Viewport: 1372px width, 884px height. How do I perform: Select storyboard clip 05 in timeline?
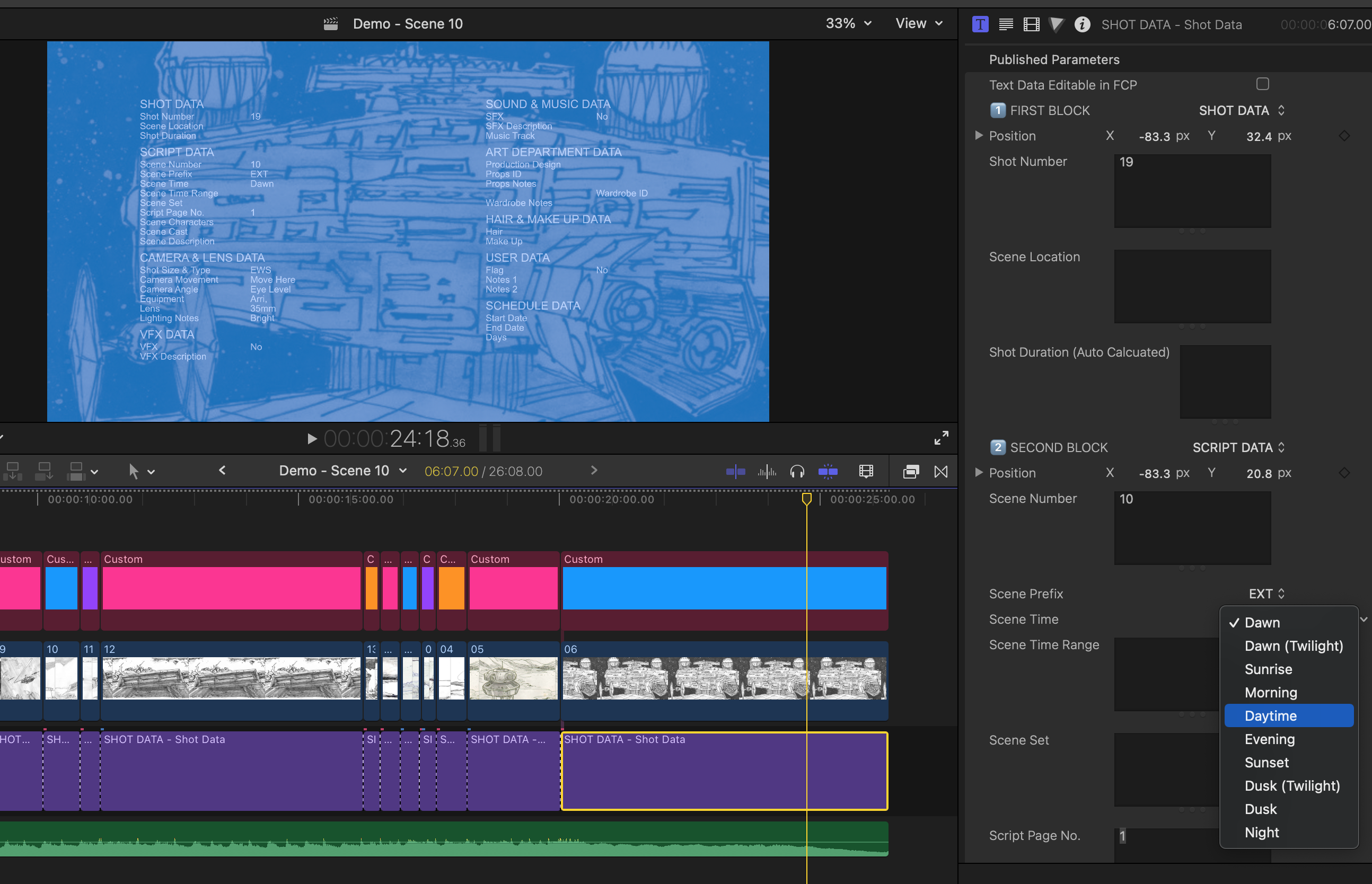click(x=513, y=680)
